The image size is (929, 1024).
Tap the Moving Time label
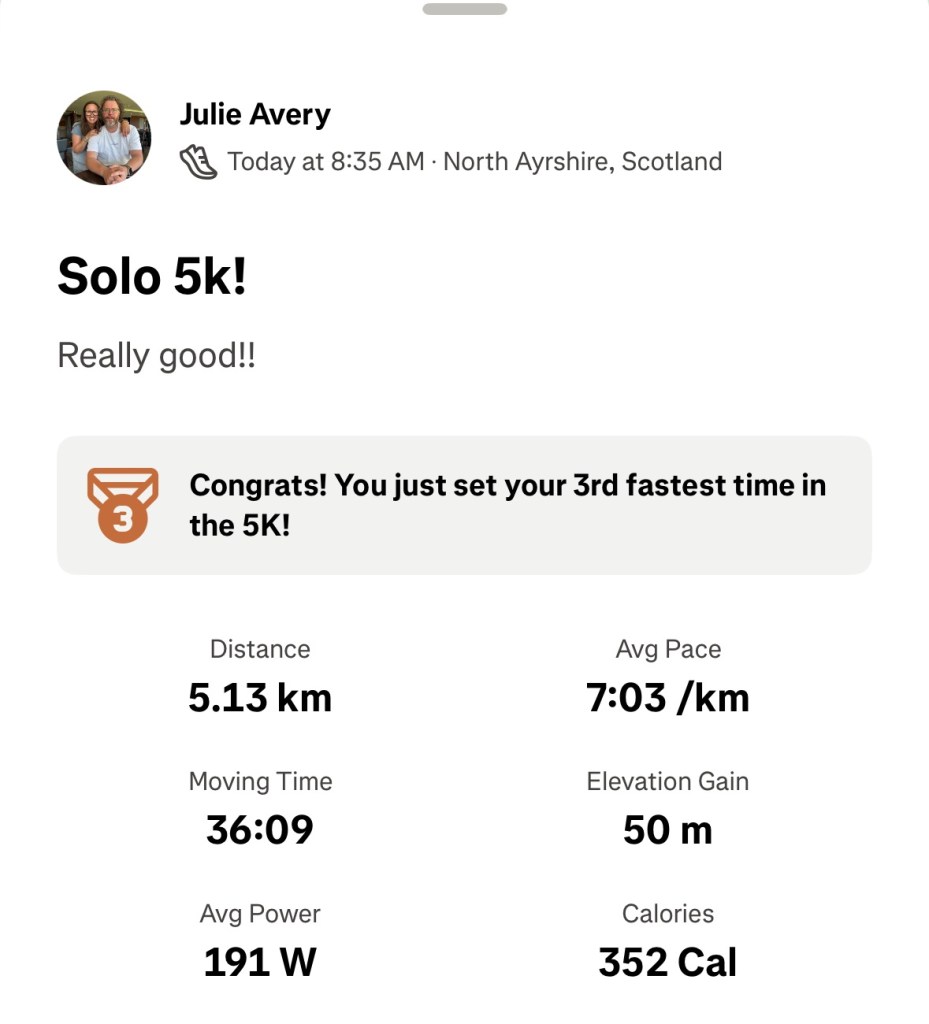click(260, 781)
